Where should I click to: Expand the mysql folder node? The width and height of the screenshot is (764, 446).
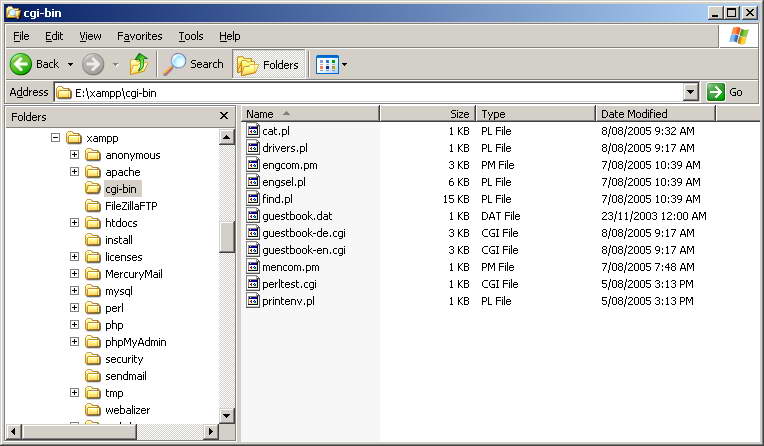pyautogui.click(x=75, y=291)
